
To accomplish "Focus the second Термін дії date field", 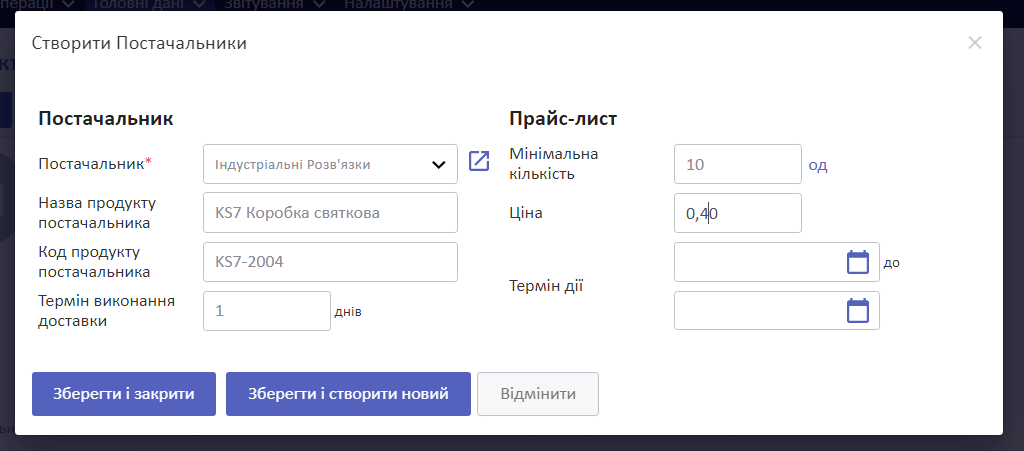I will pyautogui.click(x=776, y=311).
